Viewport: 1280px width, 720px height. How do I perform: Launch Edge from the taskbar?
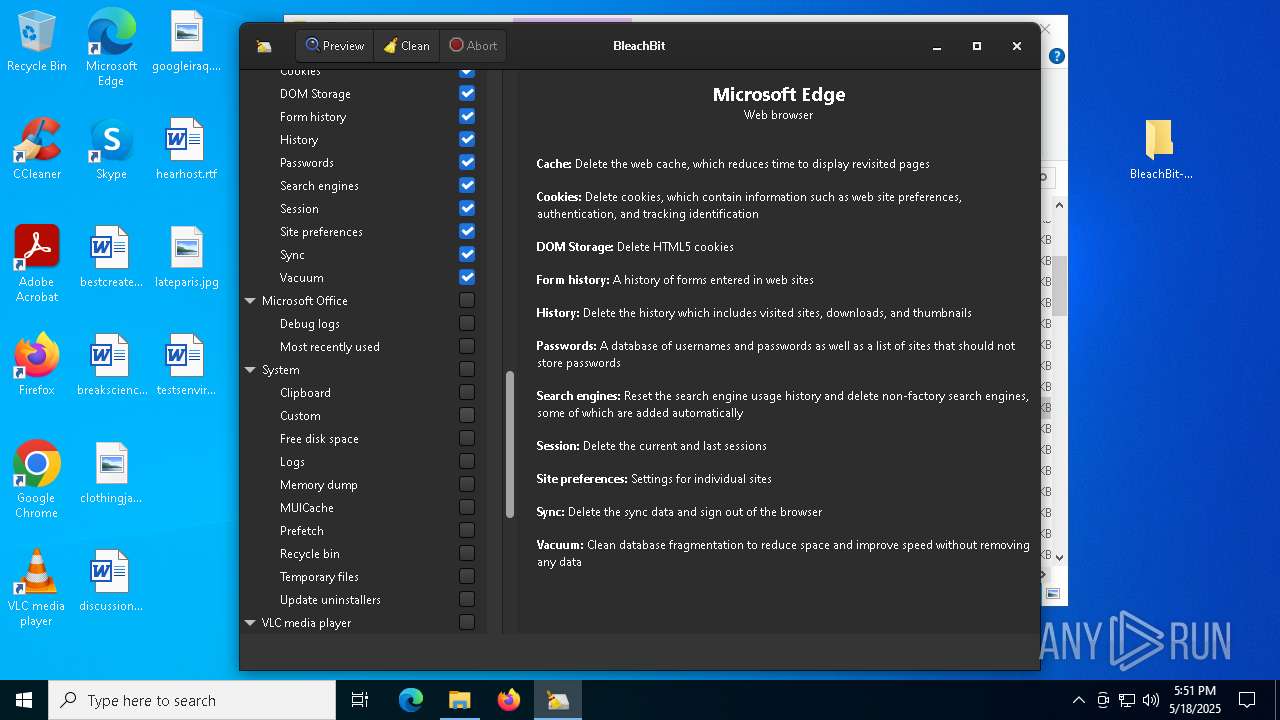click(411, 700)
